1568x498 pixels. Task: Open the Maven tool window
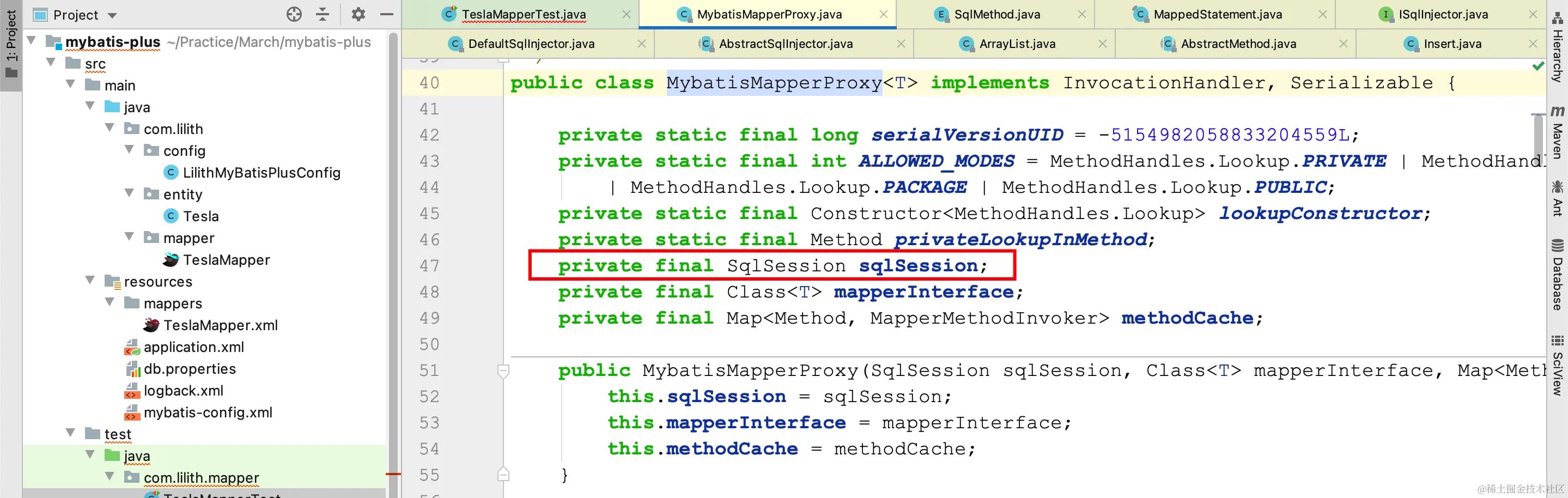[x=1558, y=132]
